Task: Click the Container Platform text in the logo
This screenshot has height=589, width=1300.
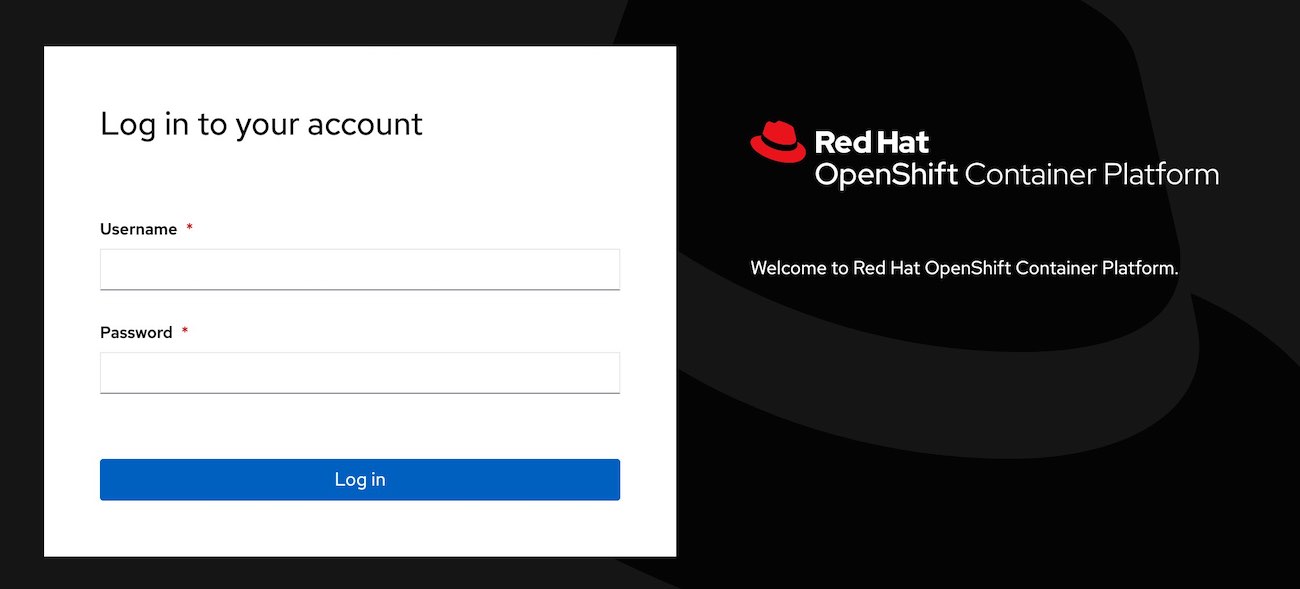Action: (1092, 174)
